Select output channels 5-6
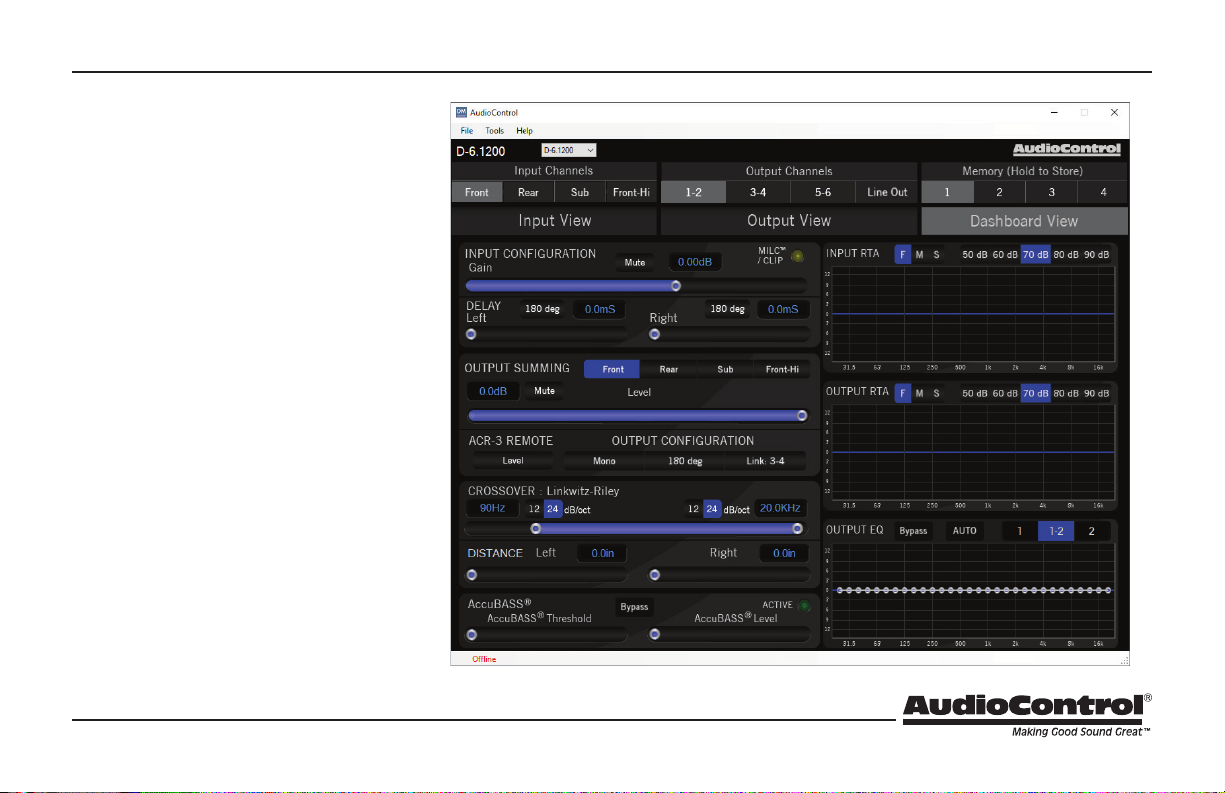This screenshot has height=793, width=1225. coord(822,192)
